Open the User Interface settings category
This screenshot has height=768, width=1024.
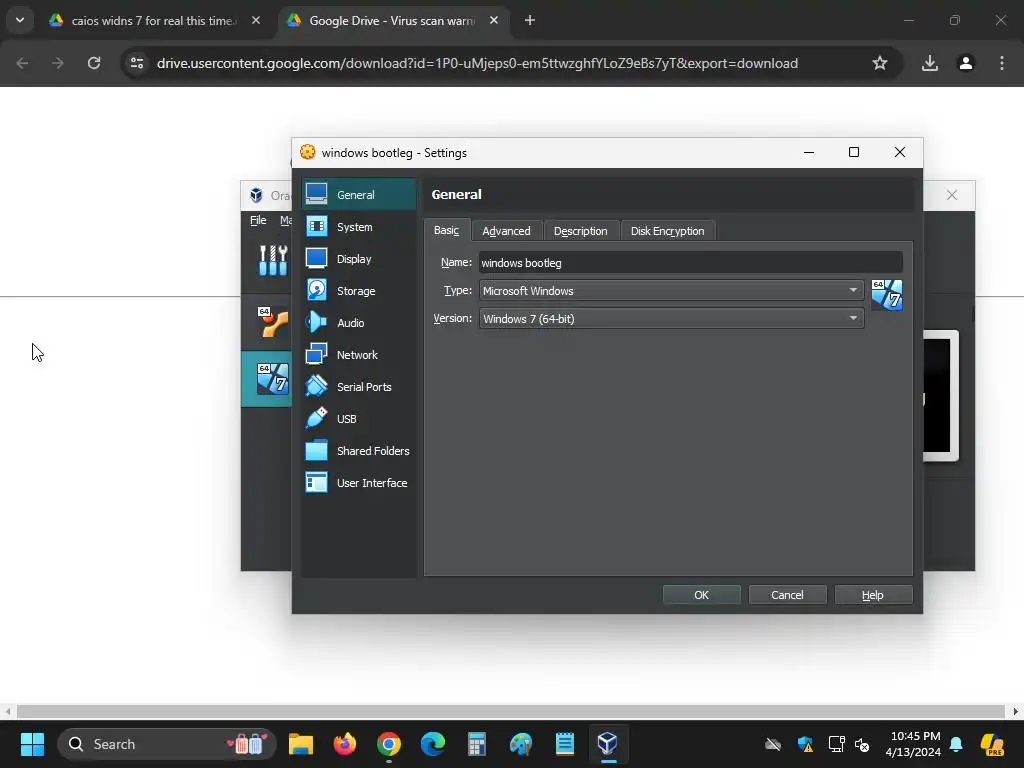[359, 483]
